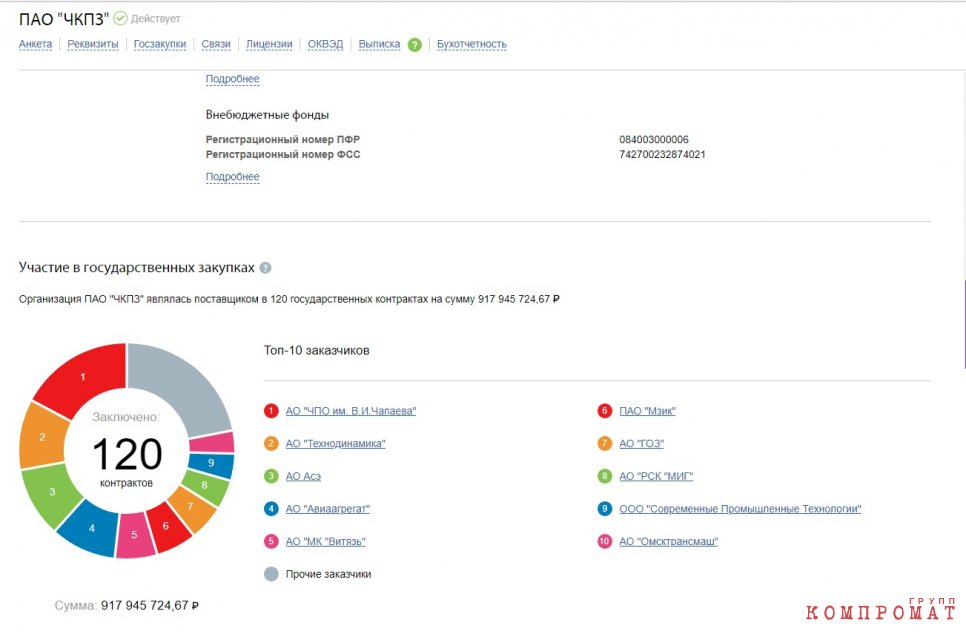The width and height of the screenshot is (966, 640).
Task: Open ООО "Современные Промышленные Технологии" link
Action: pos(740,509)
